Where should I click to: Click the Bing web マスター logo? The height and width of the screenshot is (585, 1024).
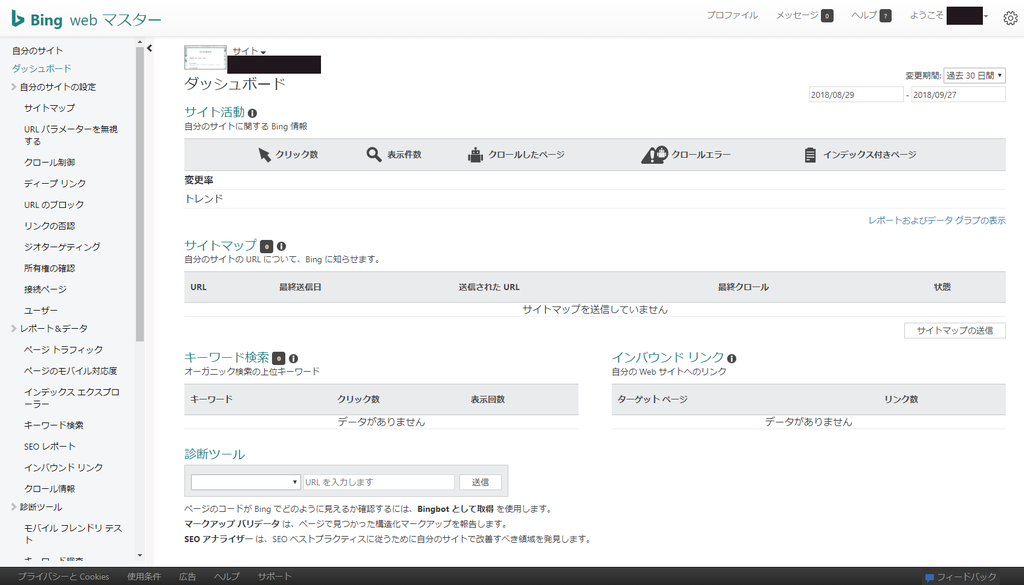tap(86, 20)
